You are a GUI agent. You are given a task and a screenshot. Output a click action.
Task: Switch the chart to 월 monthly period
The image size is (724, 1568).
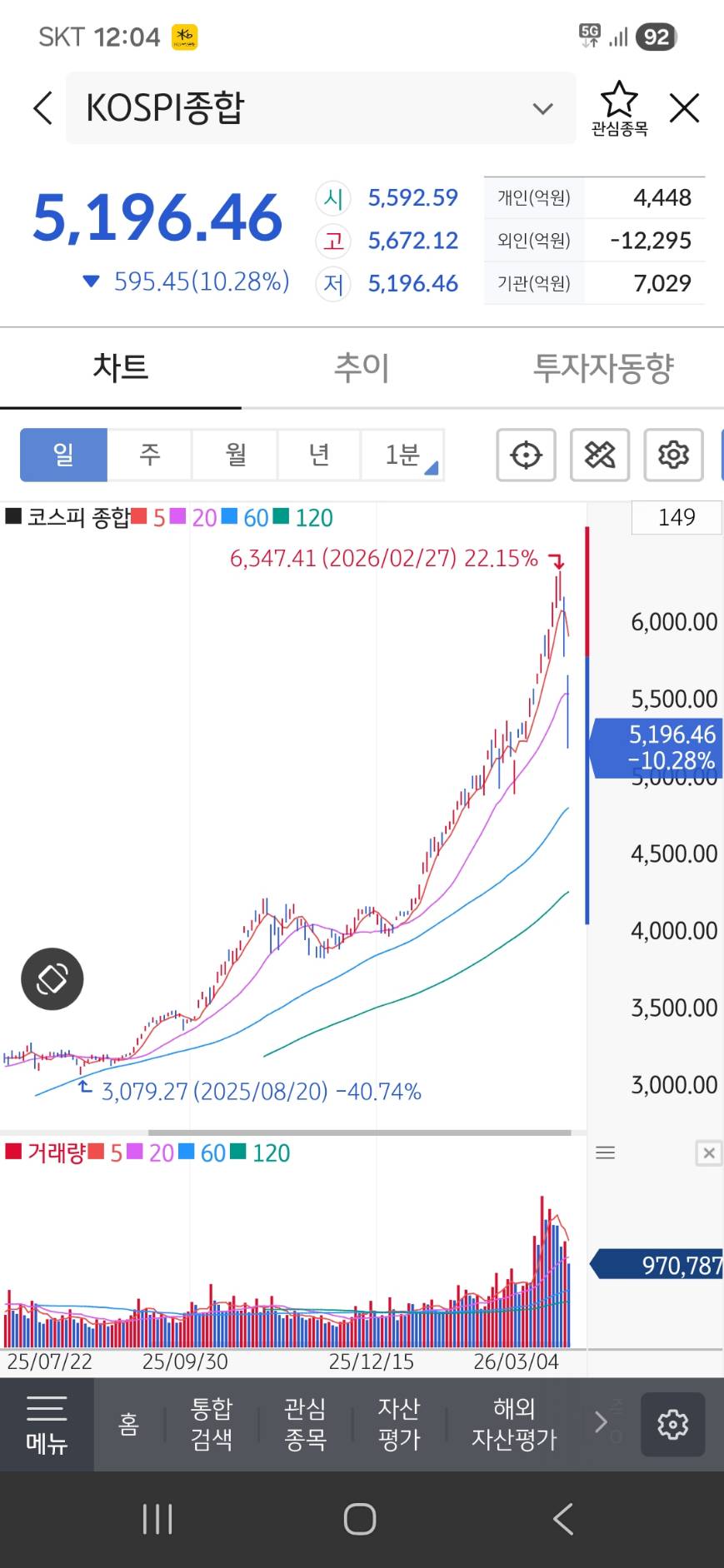[236, 455]
